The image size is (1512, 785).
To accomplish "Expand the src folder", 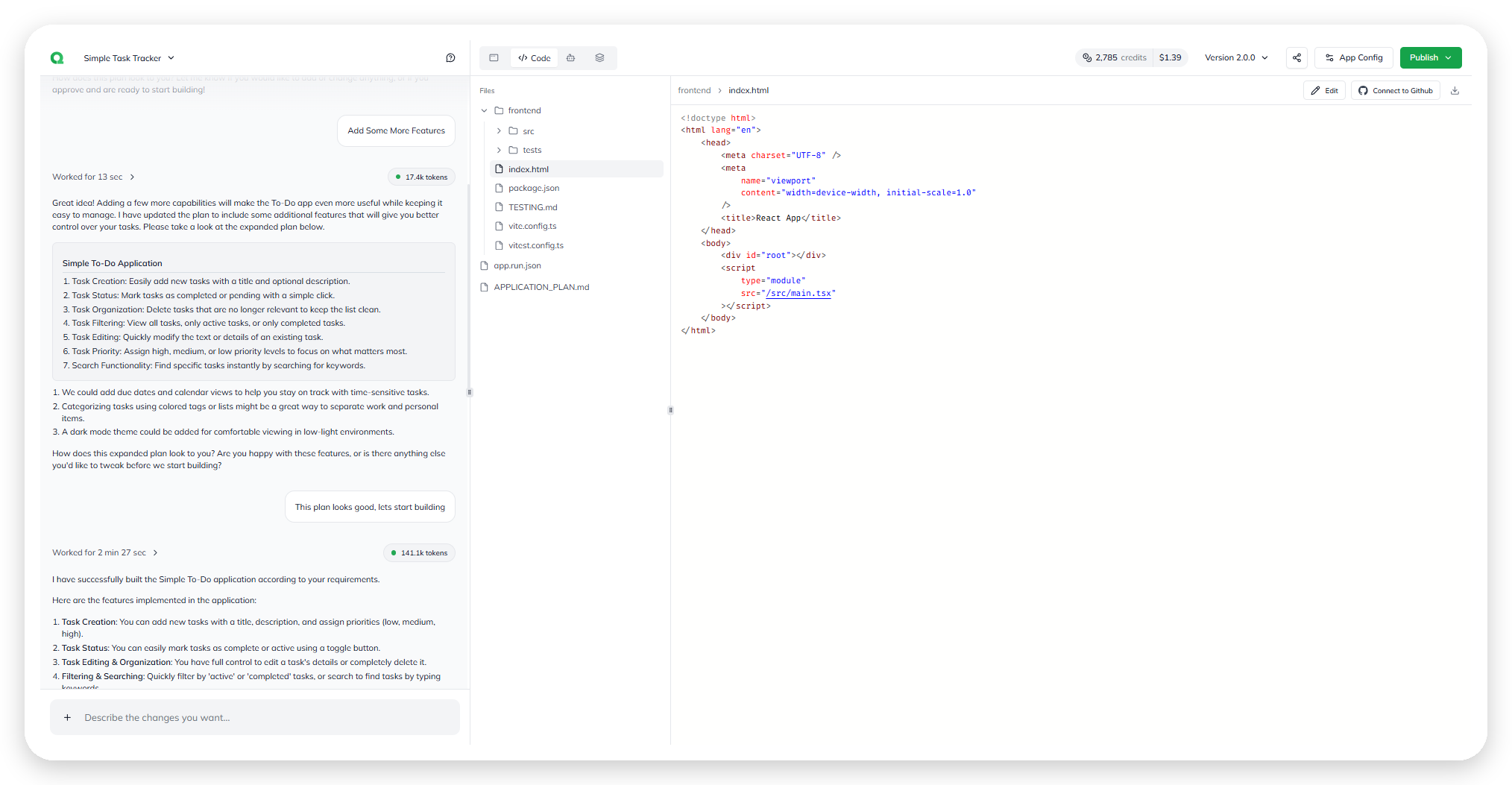I will click(499, 130).
